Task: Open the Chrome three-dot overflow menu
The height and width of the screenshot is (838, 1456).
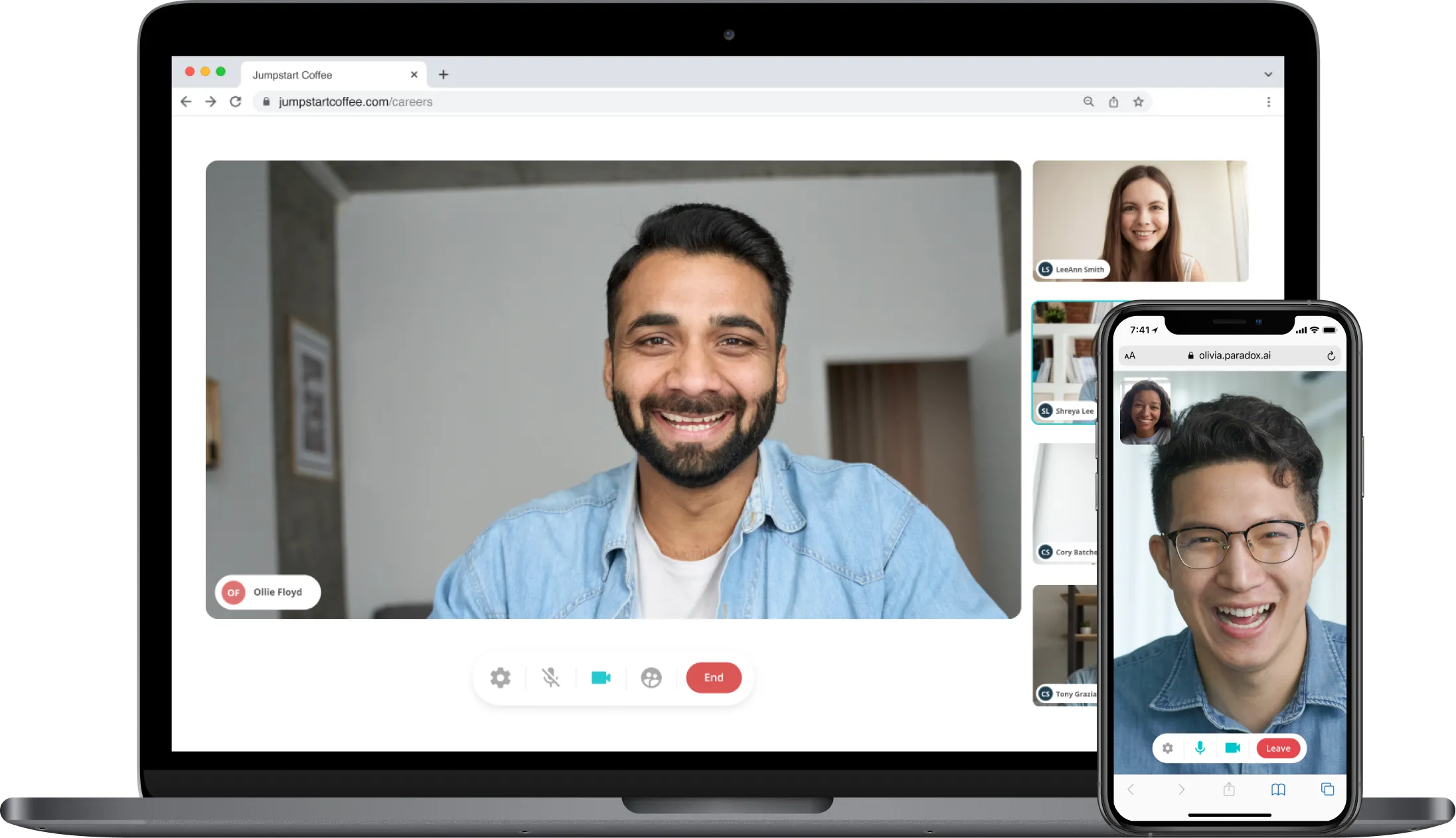Action: [1269, 102]
